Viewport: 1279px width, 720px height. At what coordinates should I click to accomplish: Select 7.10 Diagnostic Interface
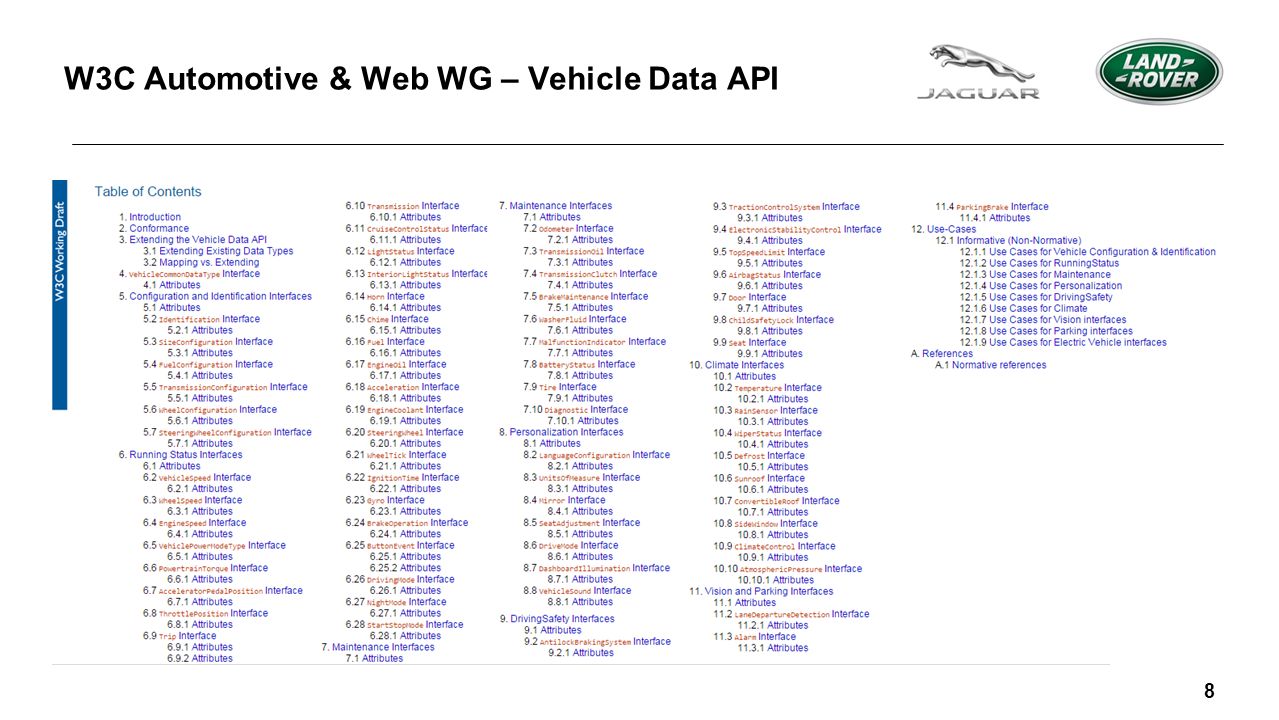[x=575, y=410]
